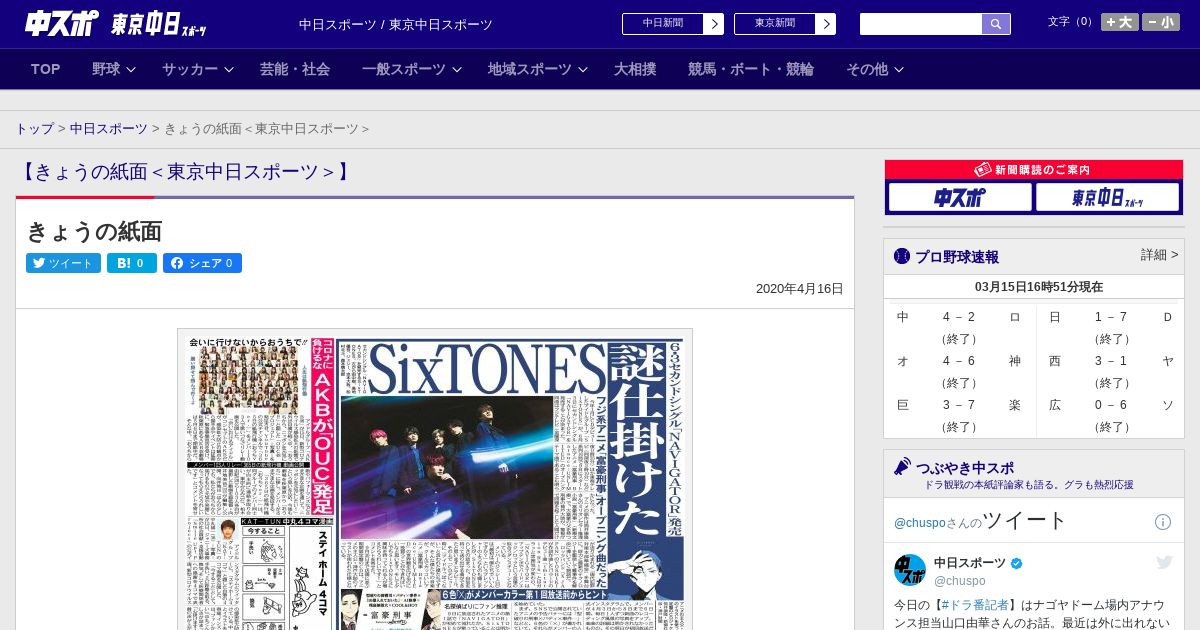
Task: Open the #ドラ番記者 hashtag link
Action: [975, 605]
